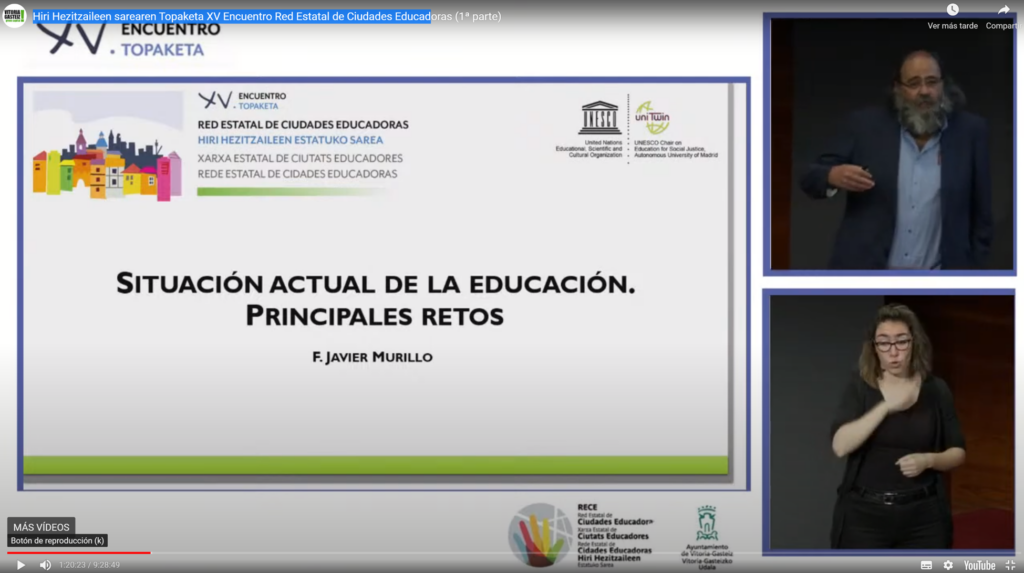Open the video title link

click(x=267, y=16)
